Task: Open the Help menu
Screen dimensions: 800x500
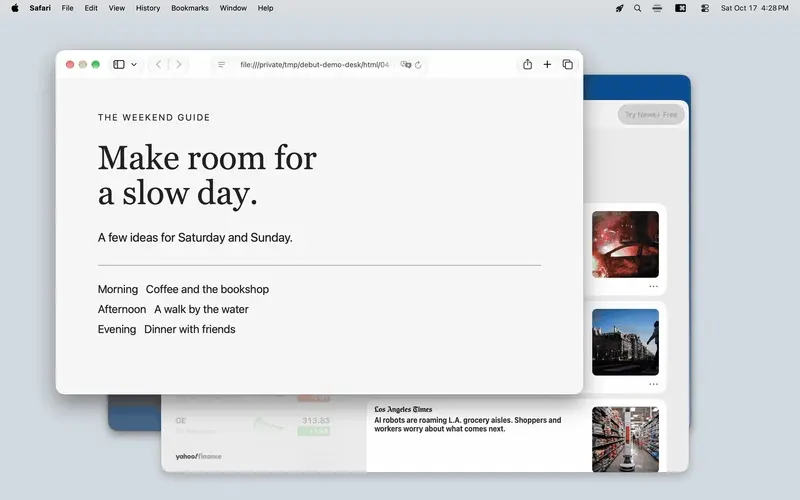Action: click(265, 8)
